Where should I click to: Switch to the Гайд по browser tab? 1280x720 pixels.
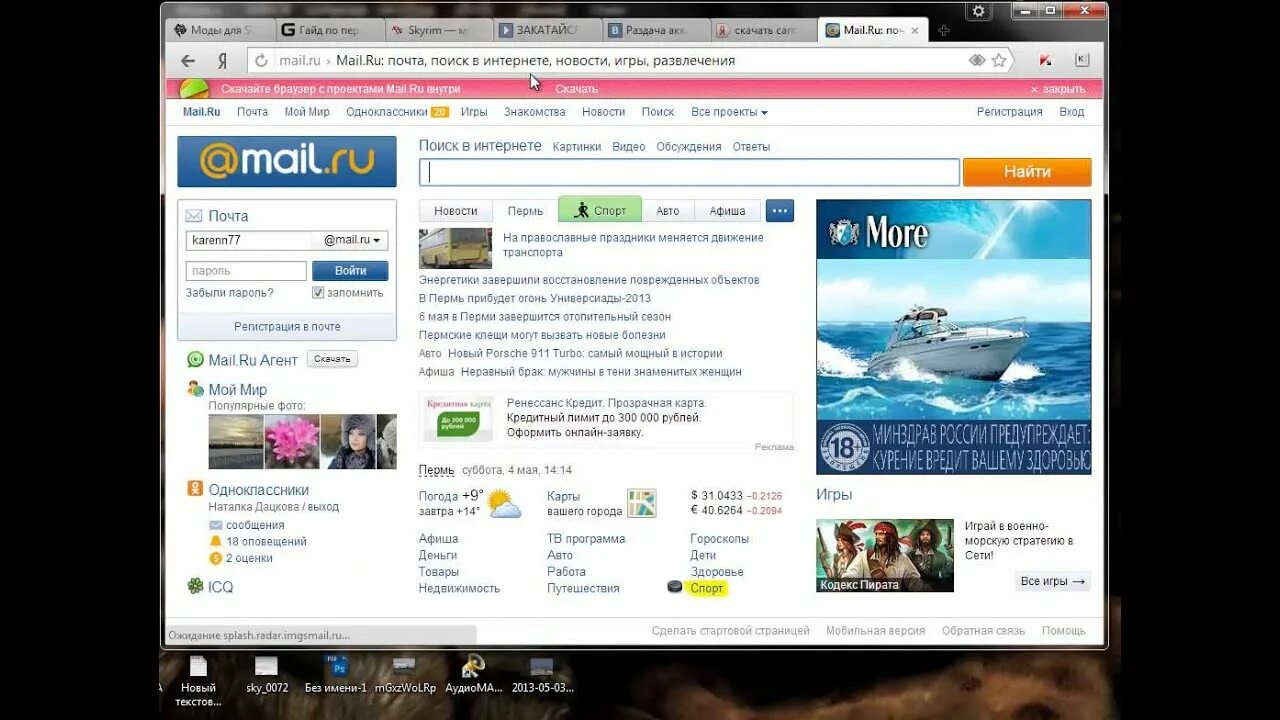click(x=330, y=30)
